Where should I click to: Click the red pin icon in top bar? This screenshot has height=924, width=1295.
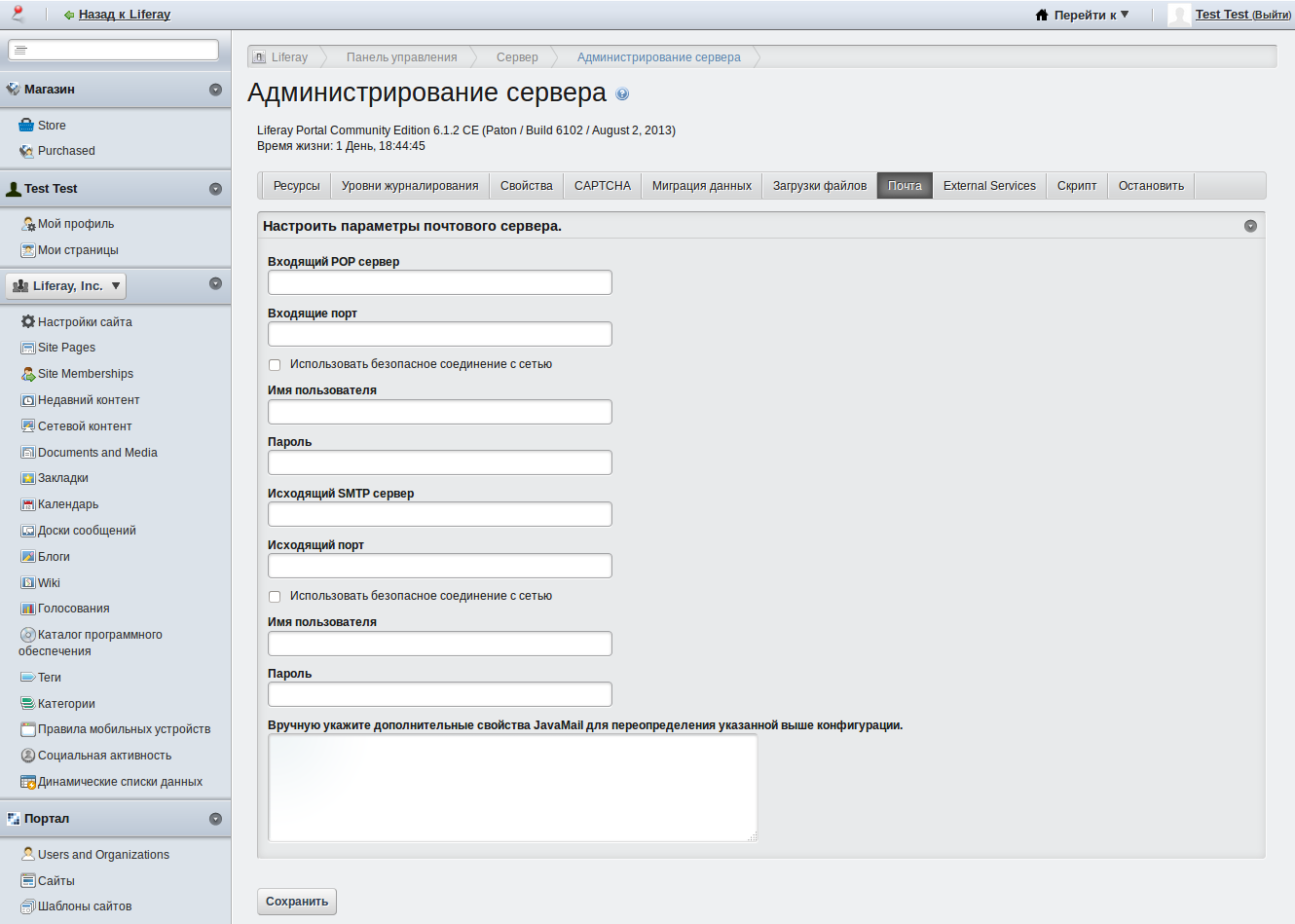click(x=18, y=14)
